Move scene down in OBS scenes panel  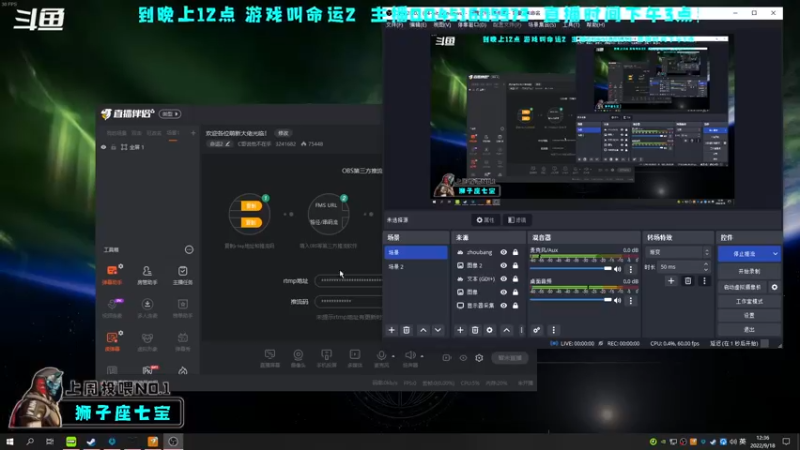[x=438, y=330]
